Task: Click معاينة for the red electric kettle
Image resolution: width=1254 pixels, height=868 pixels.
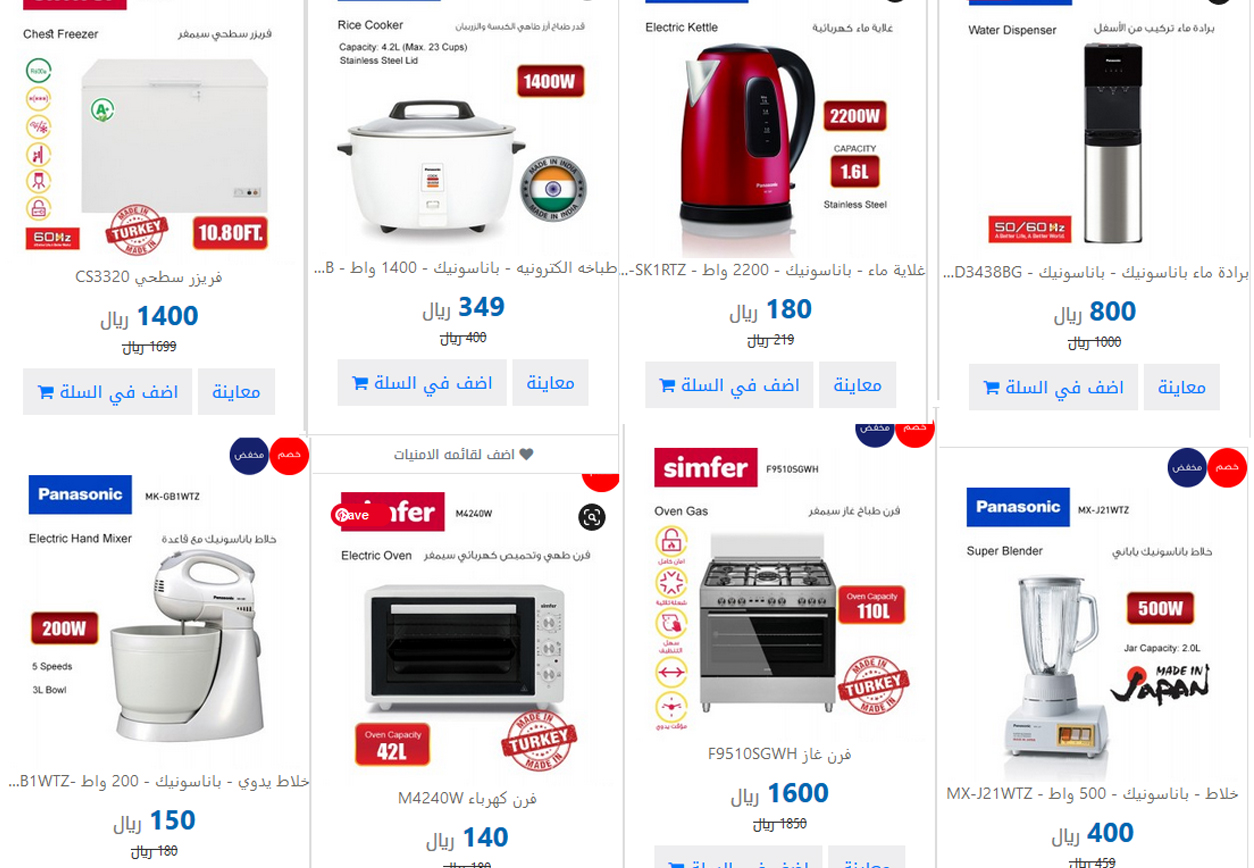Action: 857,385
